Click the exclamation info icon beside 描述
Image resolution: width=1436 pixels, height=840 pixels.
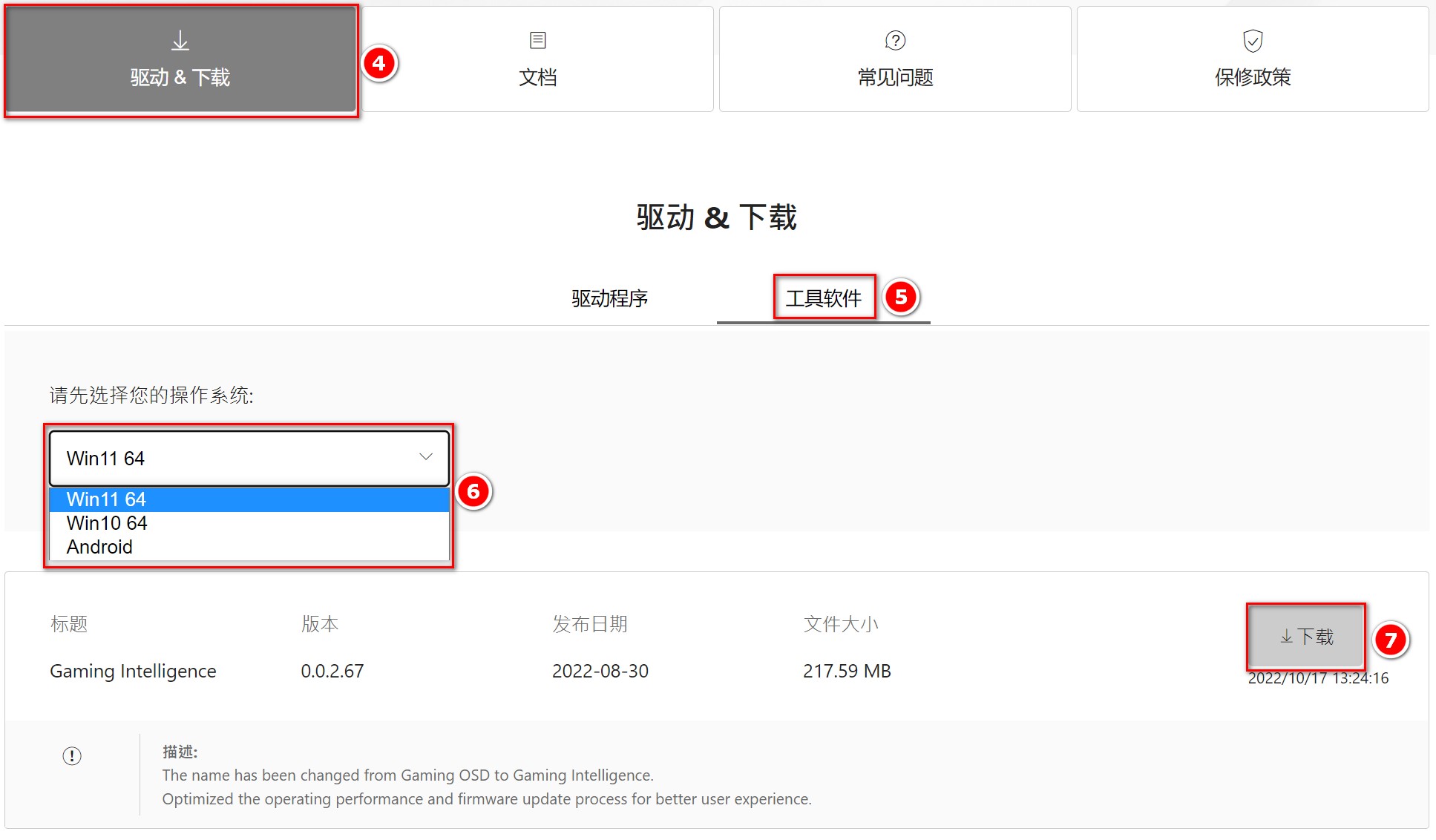pyautogui.click(x=72, y=756)
